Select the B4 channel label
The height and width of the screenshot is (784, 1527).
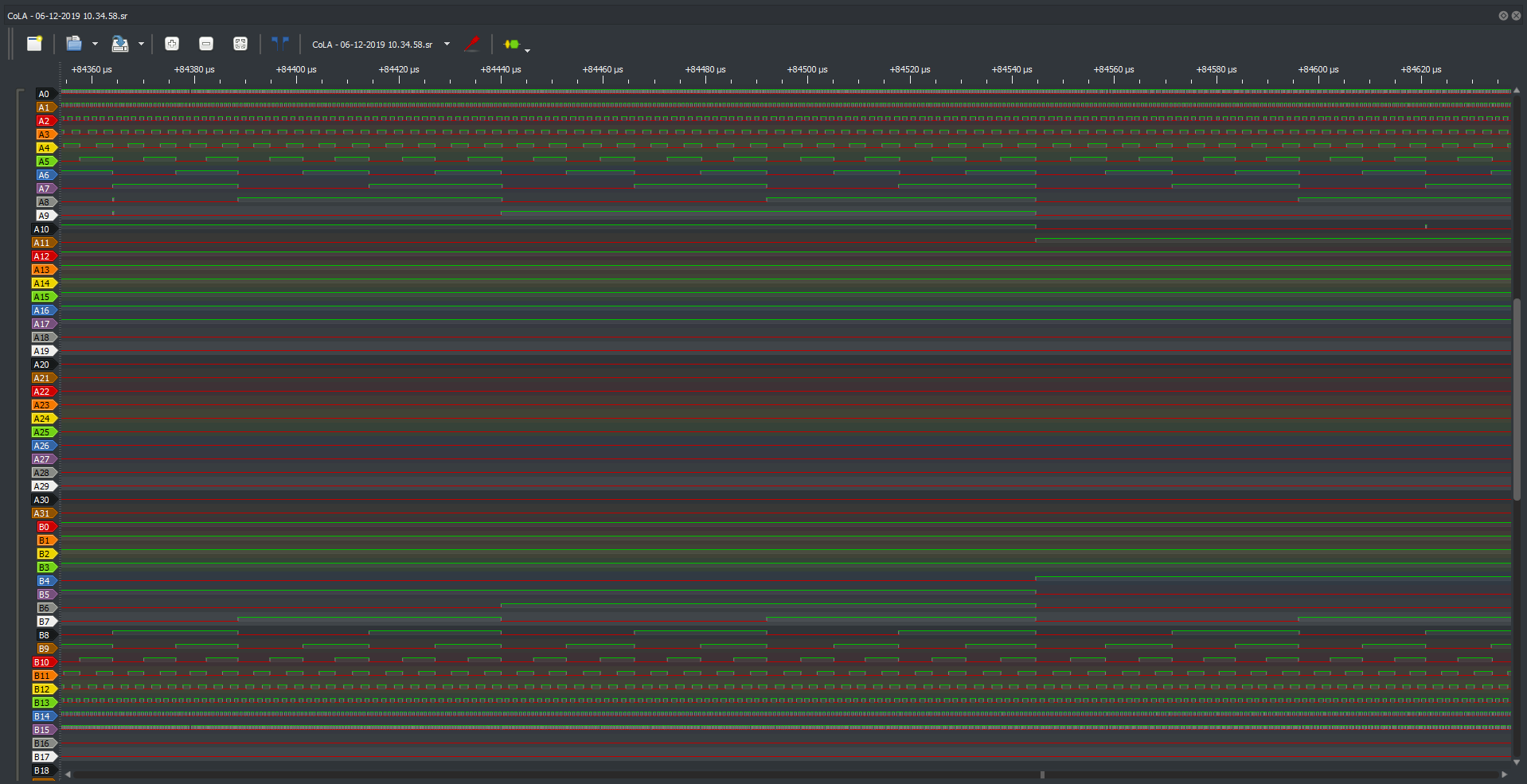pos(45,581)
